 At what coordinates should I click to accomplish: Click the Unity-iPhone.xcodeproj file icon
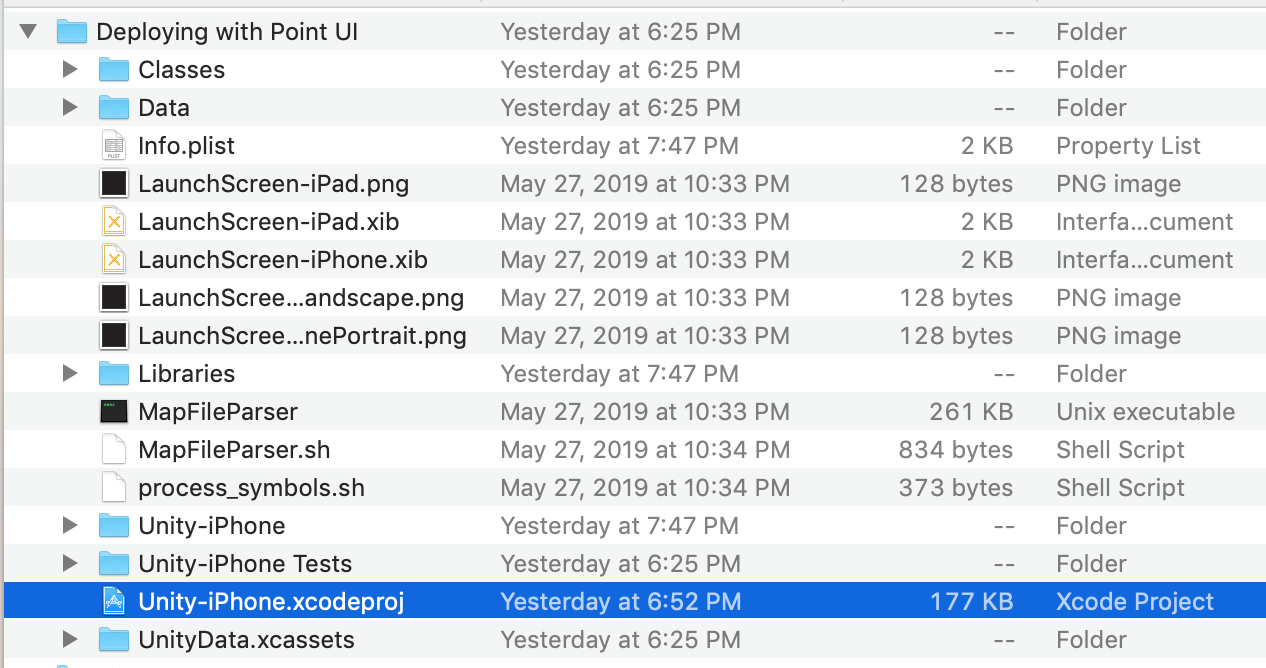[114, 602]
